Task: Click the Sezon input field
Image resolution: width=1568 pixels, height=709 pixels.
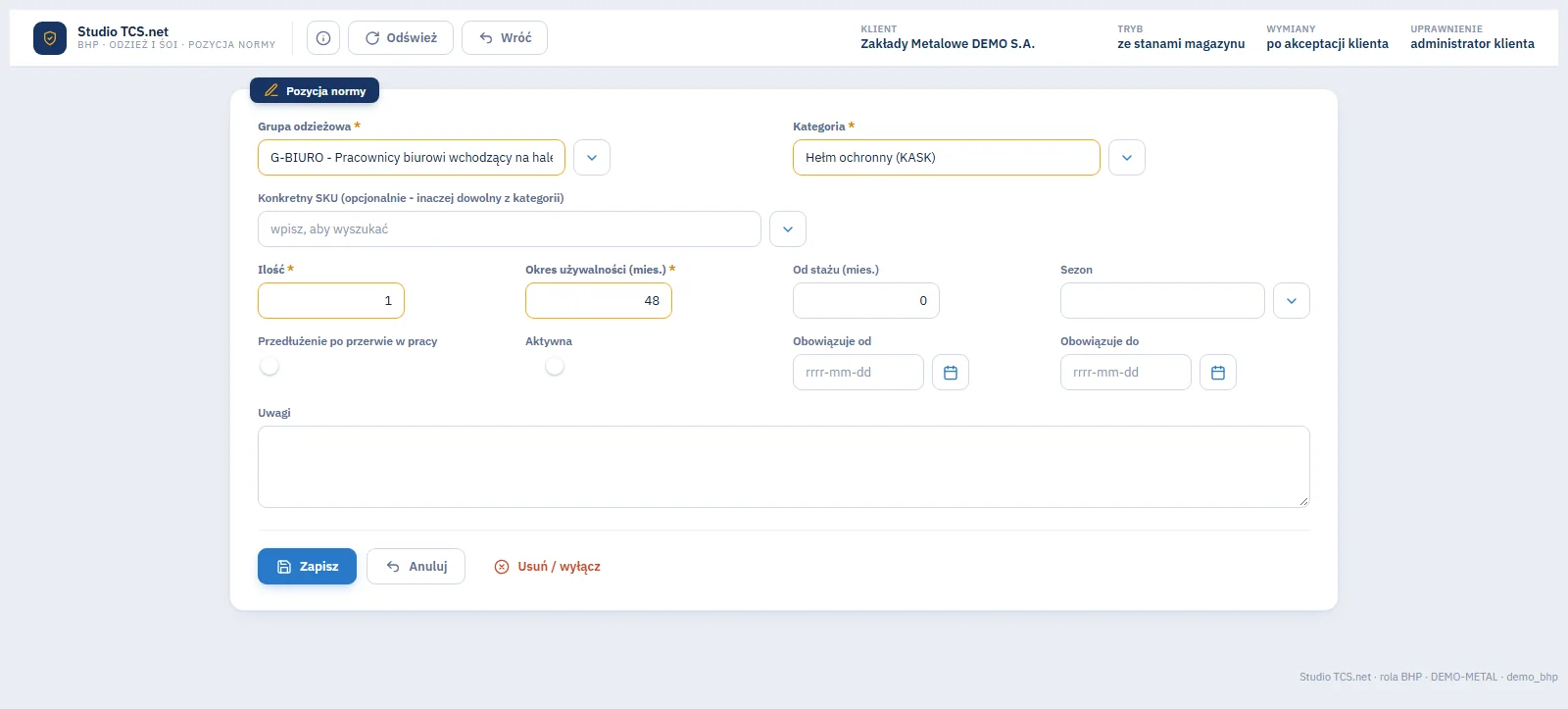Action: click(x=1162, y=301)
